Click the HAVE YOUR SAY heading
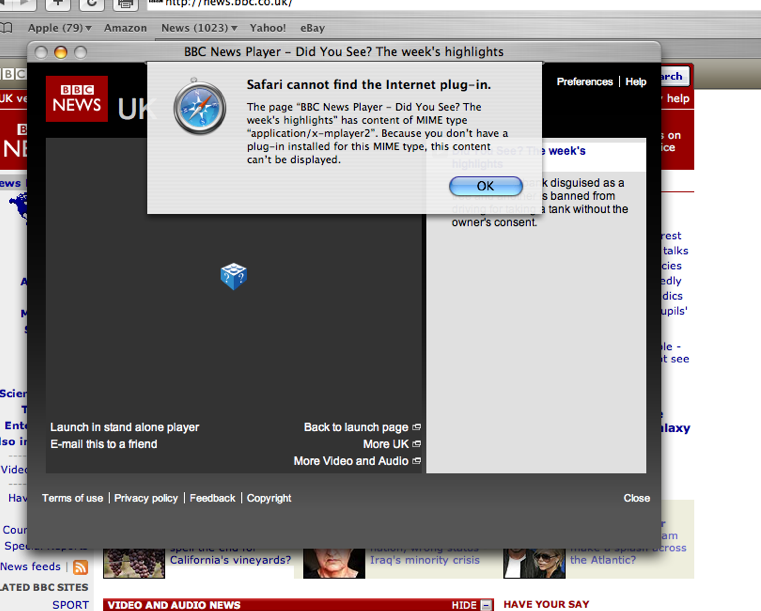This screenshot has height=611, width=761. (546, 604)
